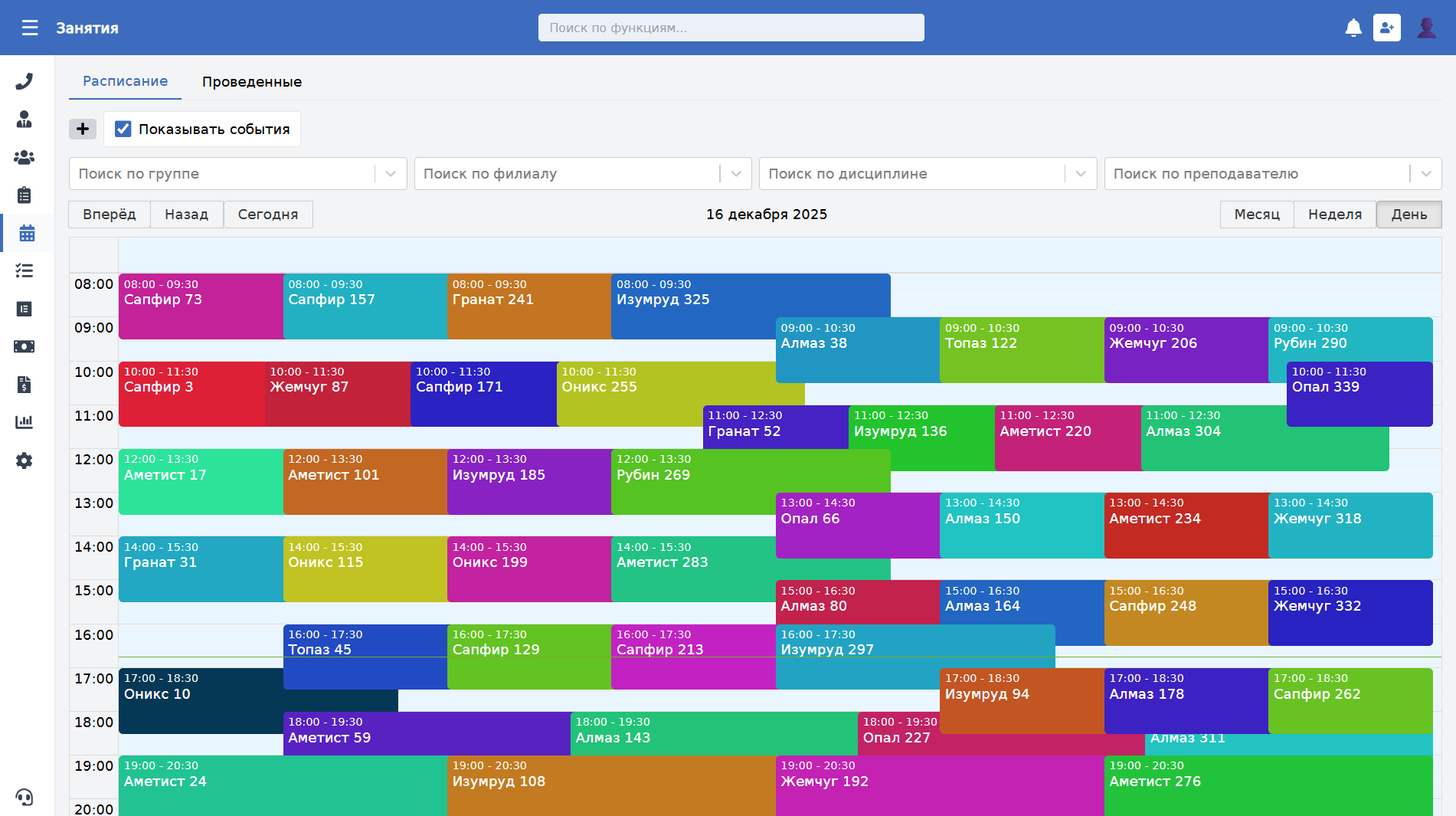
Task: Open the user profile avatar
Action: pyautogui.click(x=1426, y=28)
